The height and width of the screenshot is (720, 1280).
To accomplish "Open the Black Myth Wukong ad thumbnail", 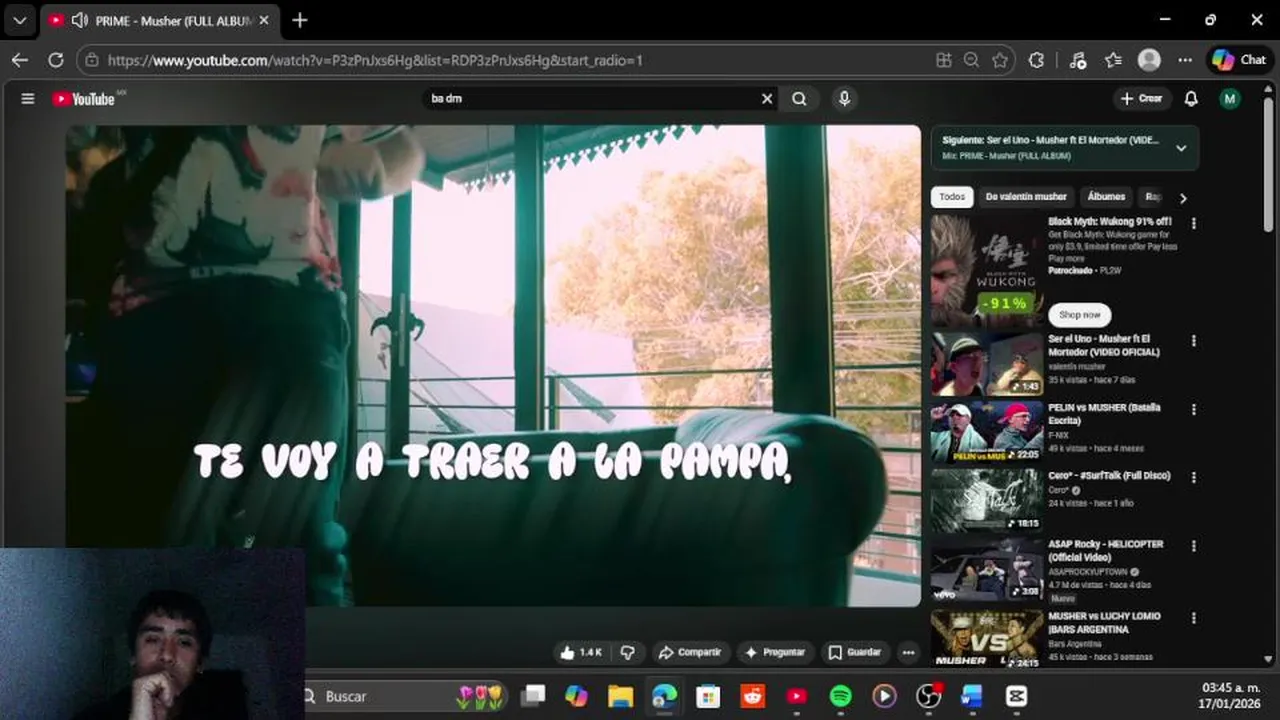I will (x=986, y=270).
